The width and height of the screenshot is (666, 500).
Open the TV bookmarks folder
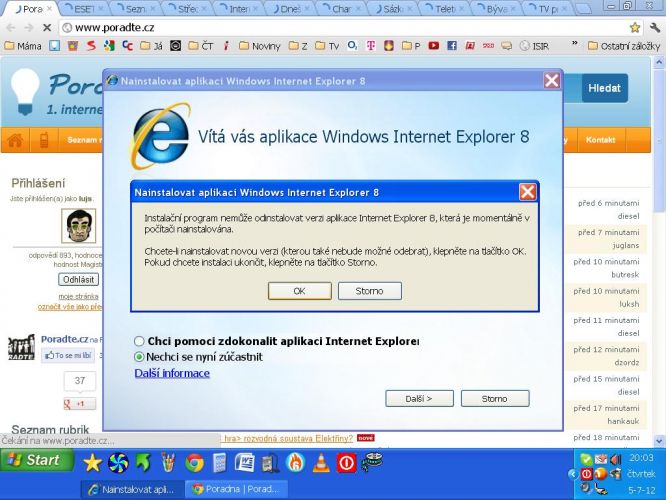327,45
